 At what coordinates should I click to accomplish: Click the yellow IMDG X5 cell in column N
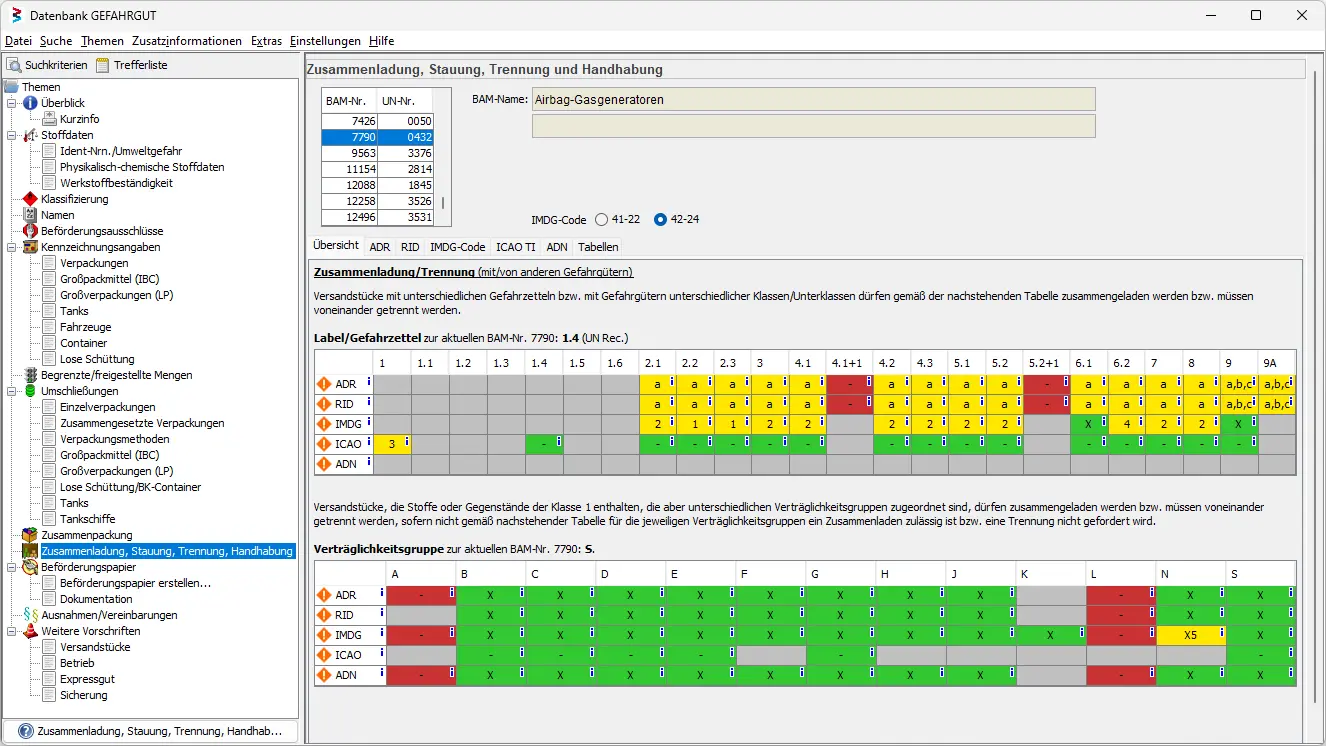point(1190,635)
